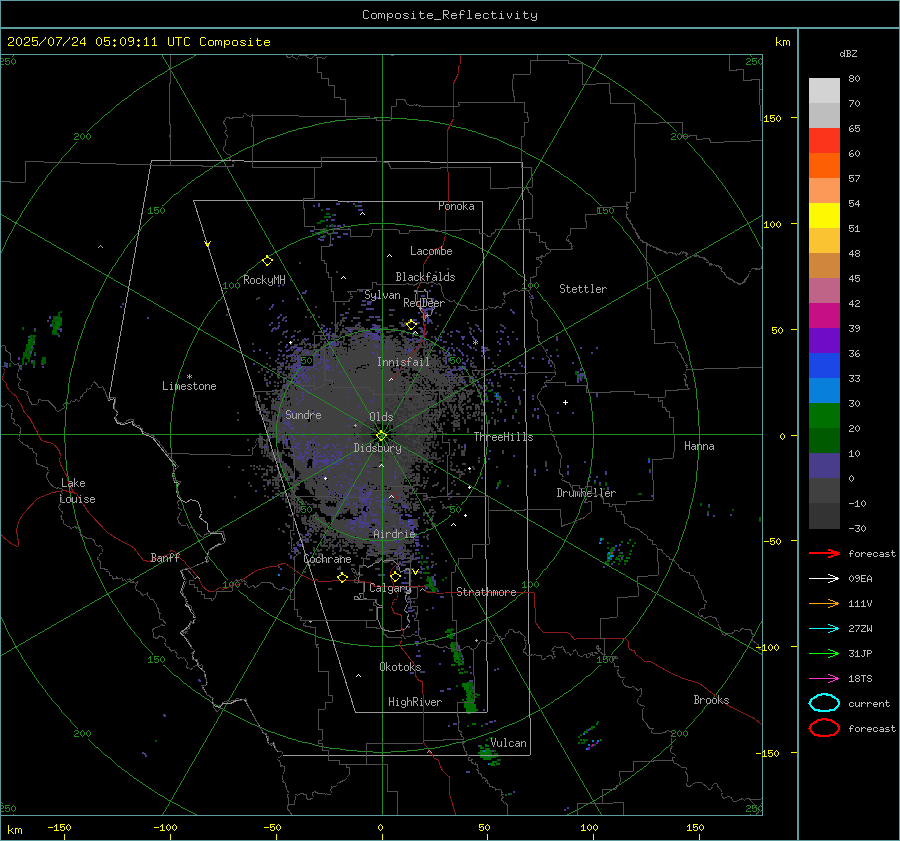Click the Limestone location label

pyautogui.click(x=189, y=386)
